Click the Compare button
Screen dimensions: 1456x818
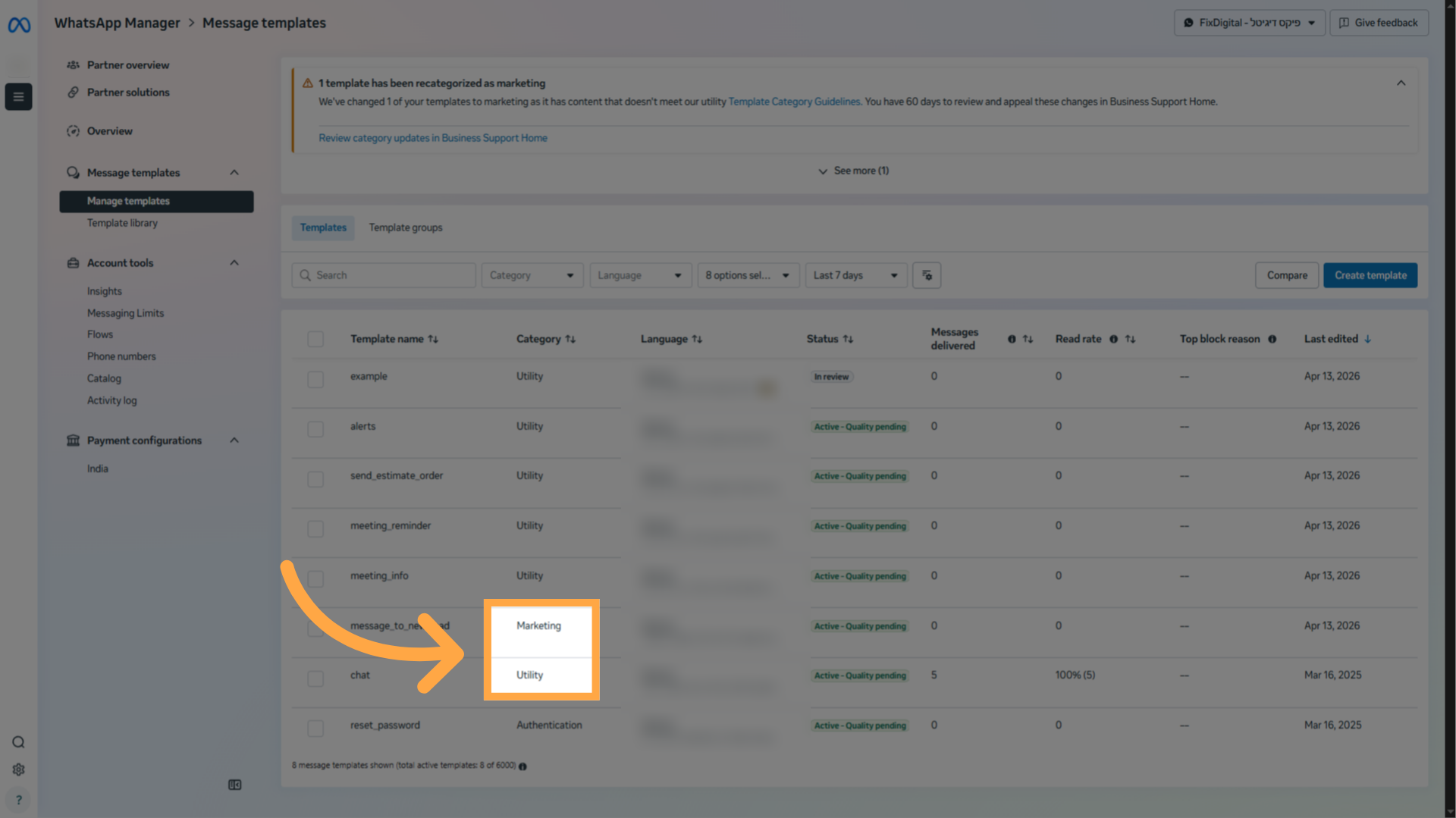pos(1287,275)
